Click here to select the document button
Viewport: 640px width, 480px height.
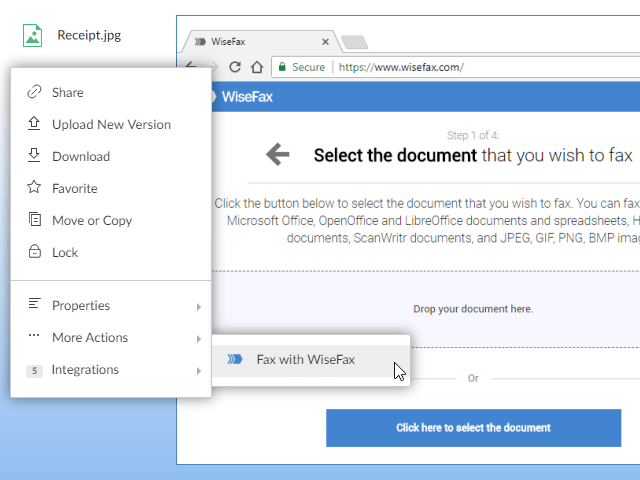473,428
